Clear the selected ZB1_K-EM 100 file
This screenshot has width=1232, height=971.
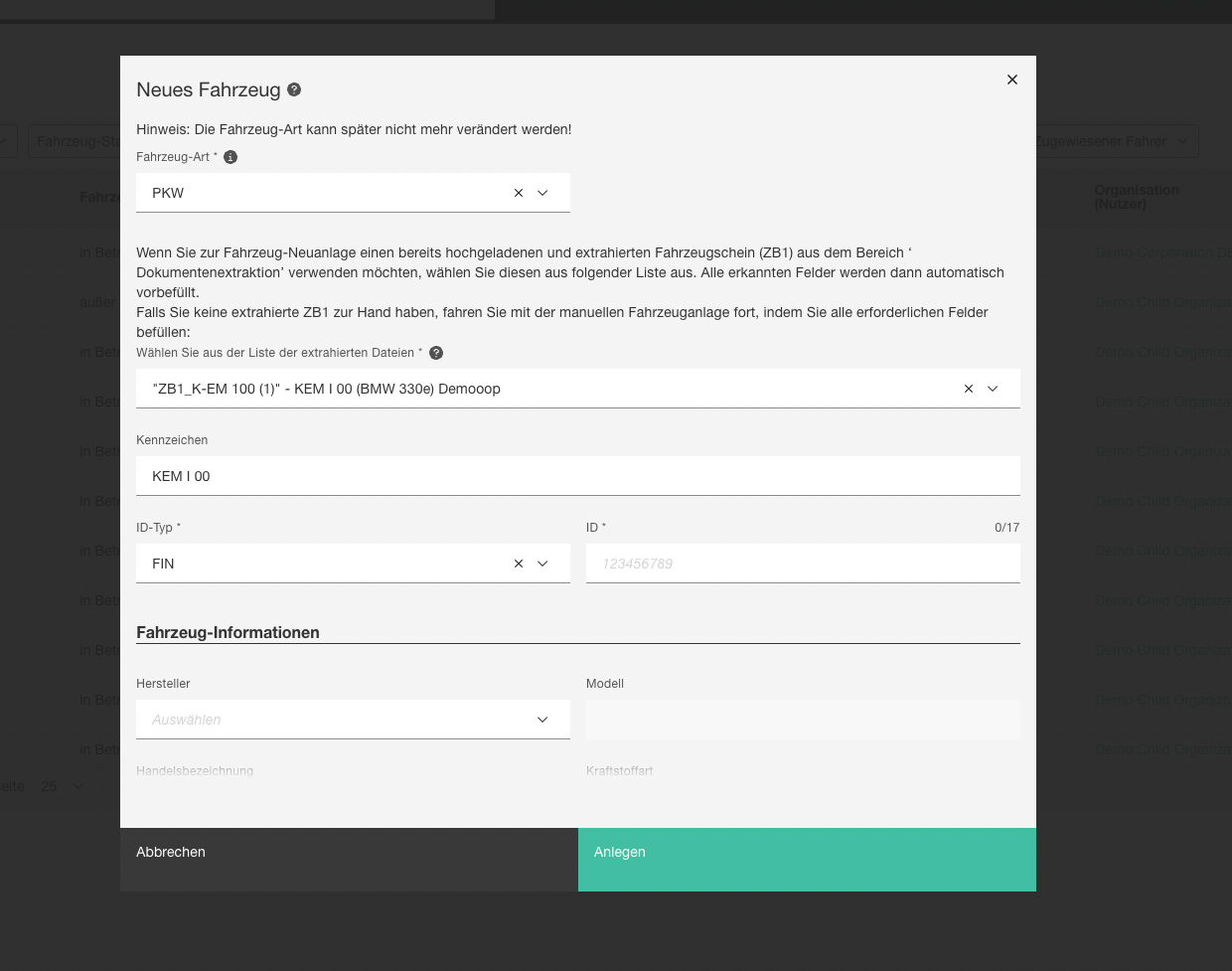coord(969,389)
